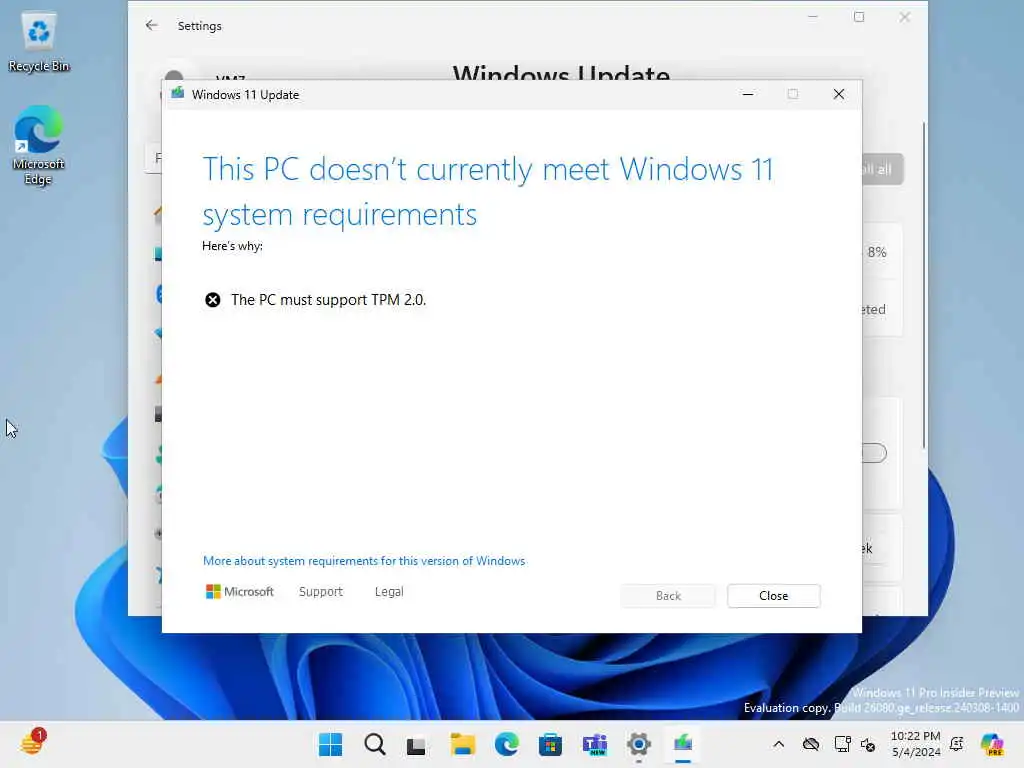This screenshot has height=768, width=1024.
Task: Open the Recycle Bin desktop icon
Action: coord(39,42)
